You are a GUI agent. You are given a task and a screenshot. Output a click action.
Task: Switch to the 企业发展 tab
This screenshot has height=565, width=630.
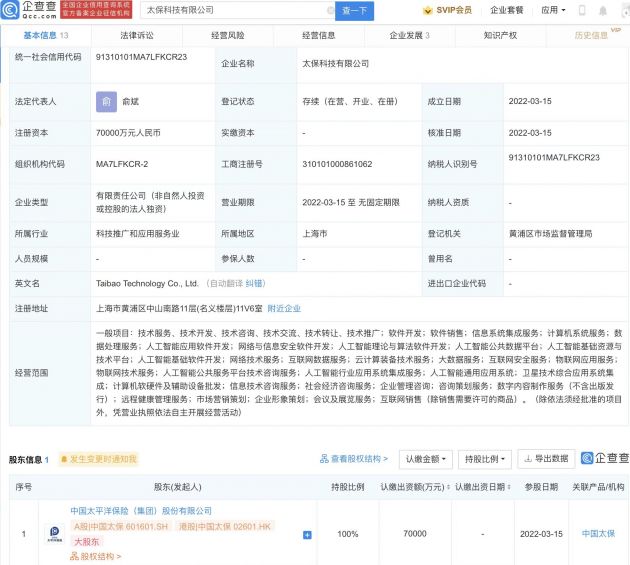click(409, 35)
